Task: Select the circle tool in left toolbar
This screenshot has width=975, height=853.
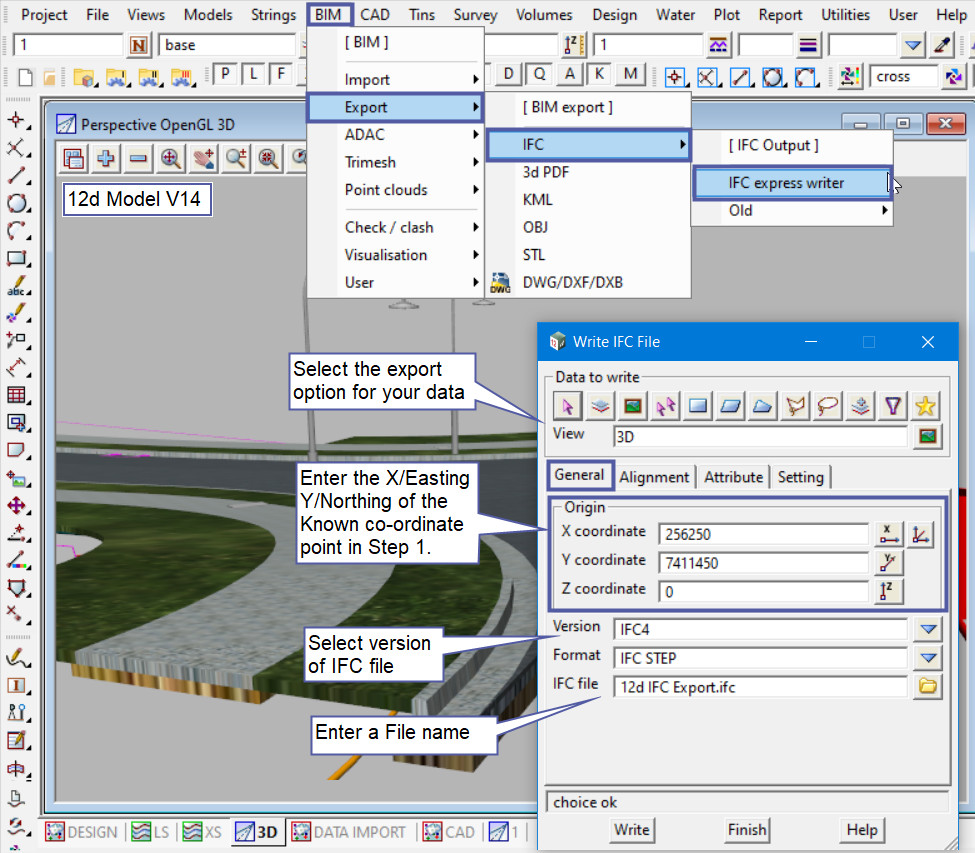Action: click(17, 203)
